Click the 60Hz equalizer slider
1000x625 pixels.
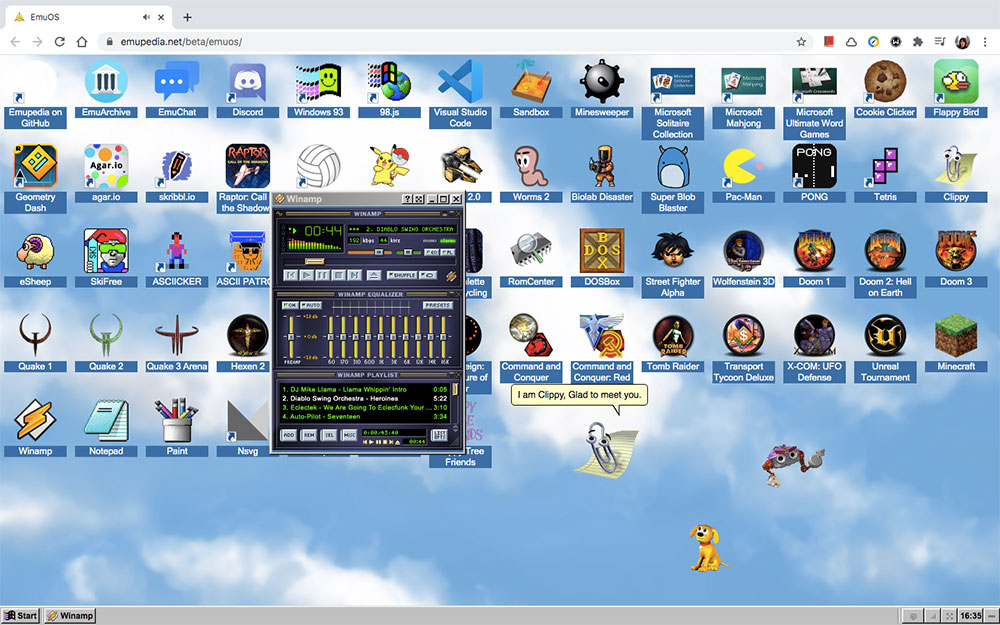[330, 337]
